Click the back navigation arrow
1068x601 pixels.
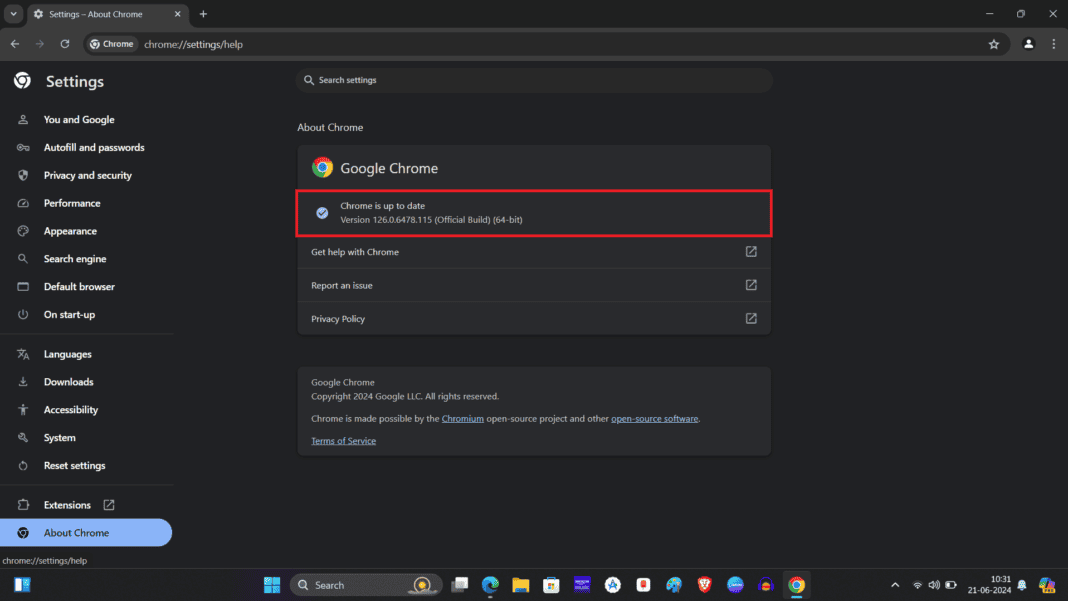(14, 44)
